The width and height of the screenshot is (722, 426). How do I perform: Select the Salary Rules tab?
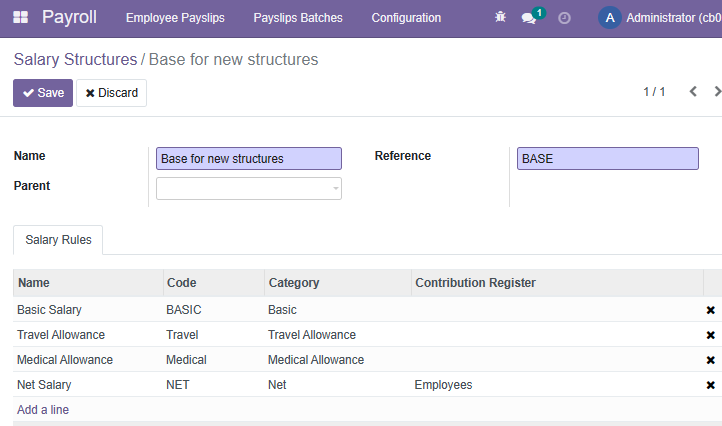click(x=58, y=240)
